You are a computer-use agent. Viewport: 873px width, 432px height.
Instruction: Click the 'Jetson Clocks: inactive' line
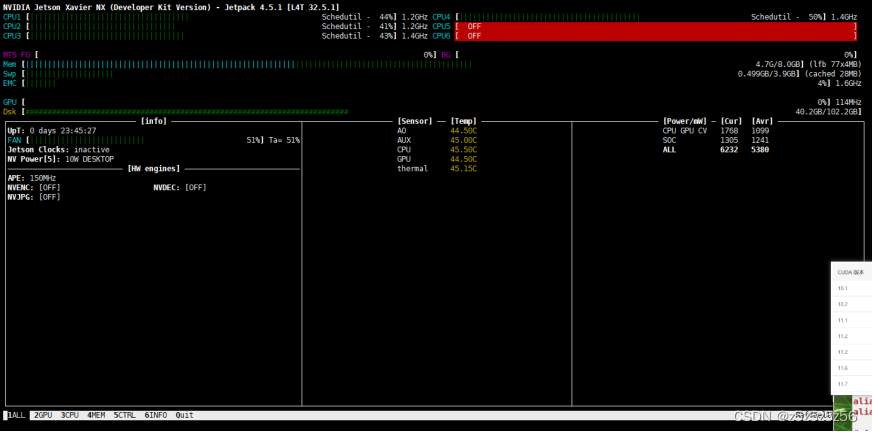point(58,150)
